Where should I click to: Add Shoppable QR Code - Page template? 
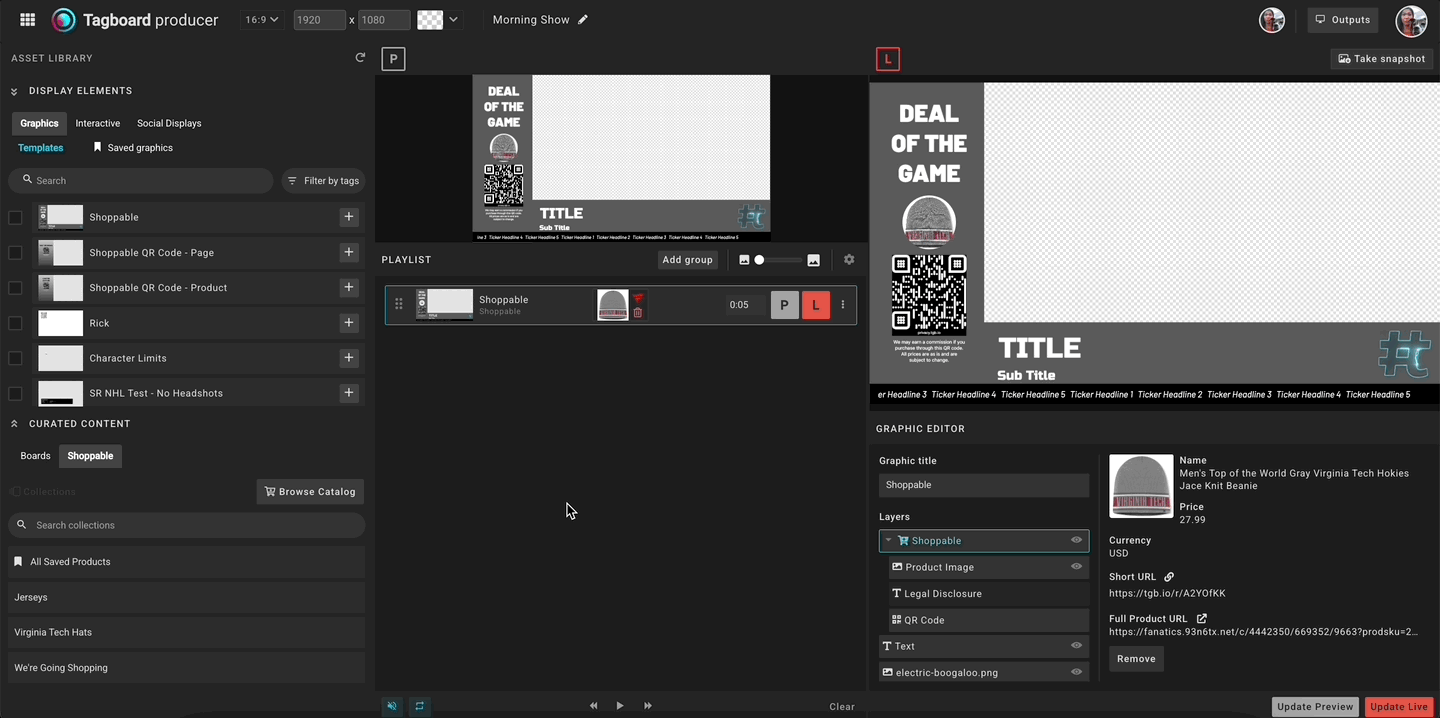348,252
